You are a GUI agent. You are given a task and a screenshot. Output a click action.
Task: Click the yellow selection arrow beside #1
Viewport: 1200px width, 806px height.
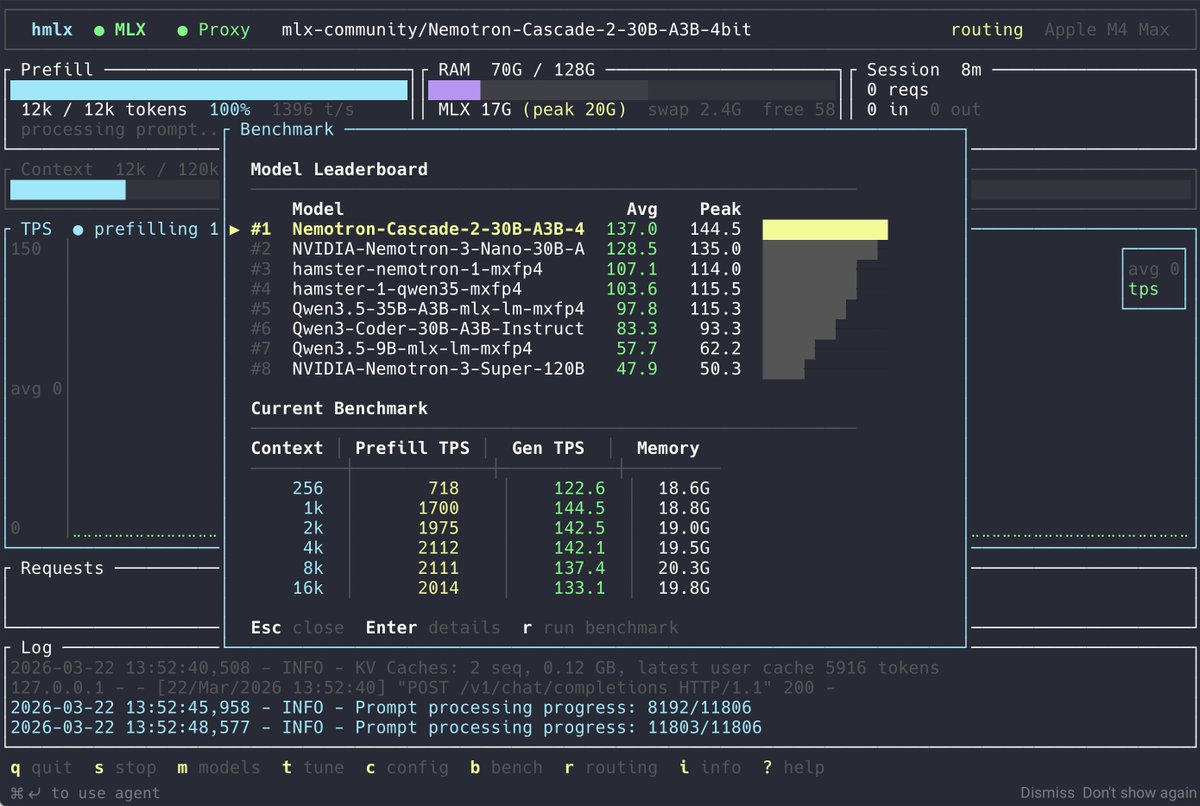point(235,229)
